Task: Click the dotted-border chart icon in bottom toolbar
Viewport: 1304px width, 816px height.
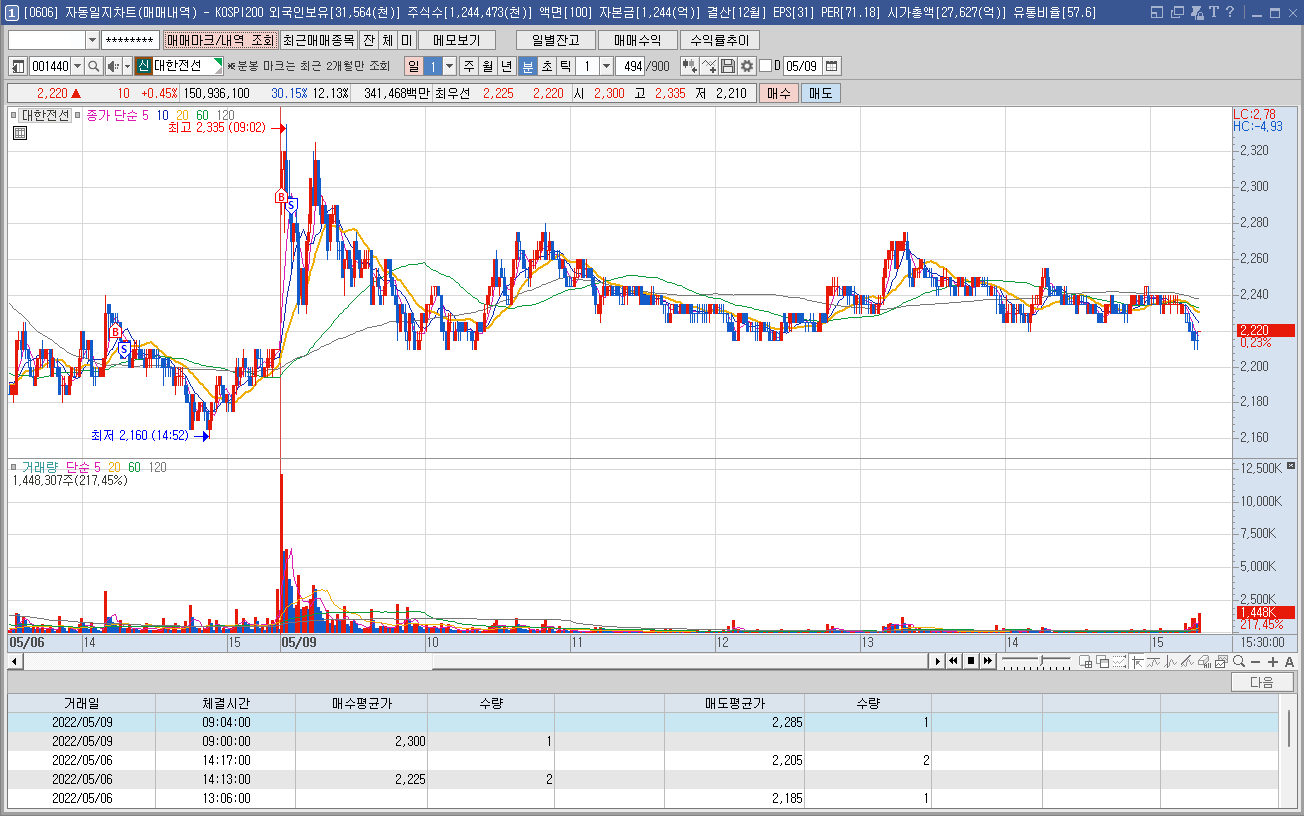Action: (x=1119, y=661)
